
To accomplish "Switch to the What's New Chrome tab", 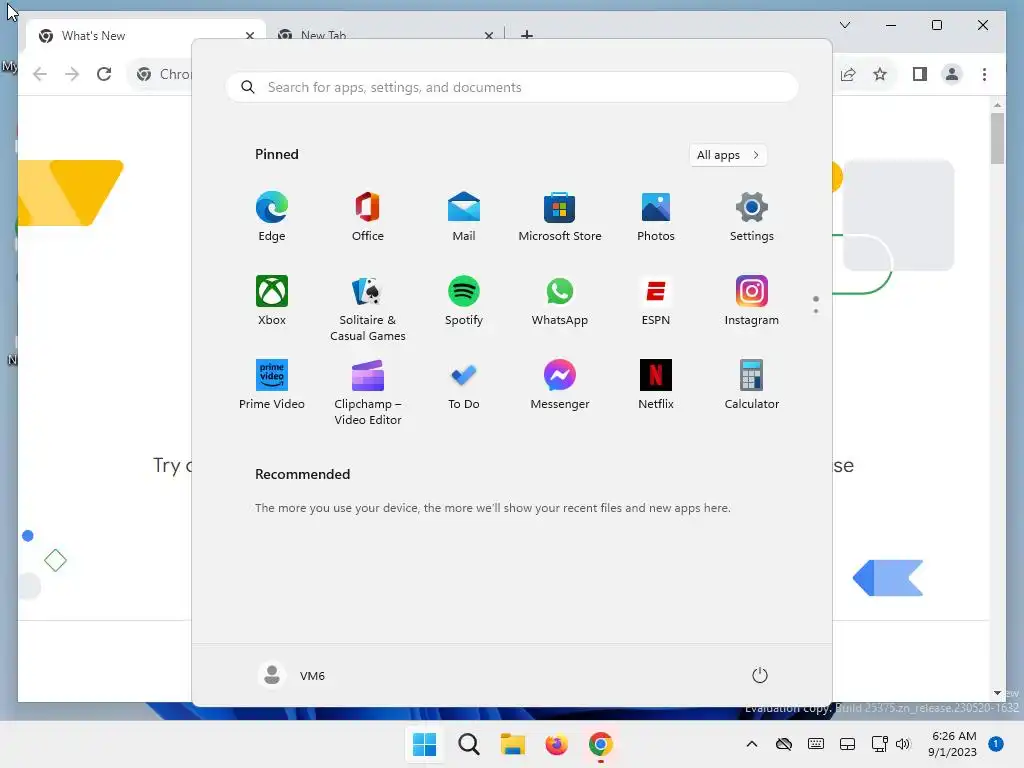I will [x=146, y=36].
